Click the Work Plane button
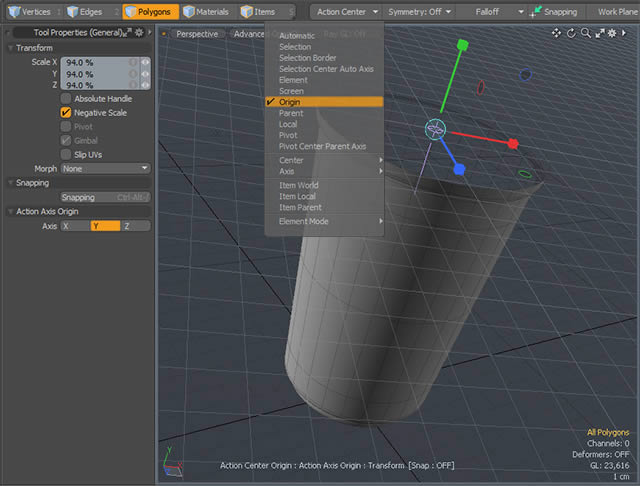 615,12
